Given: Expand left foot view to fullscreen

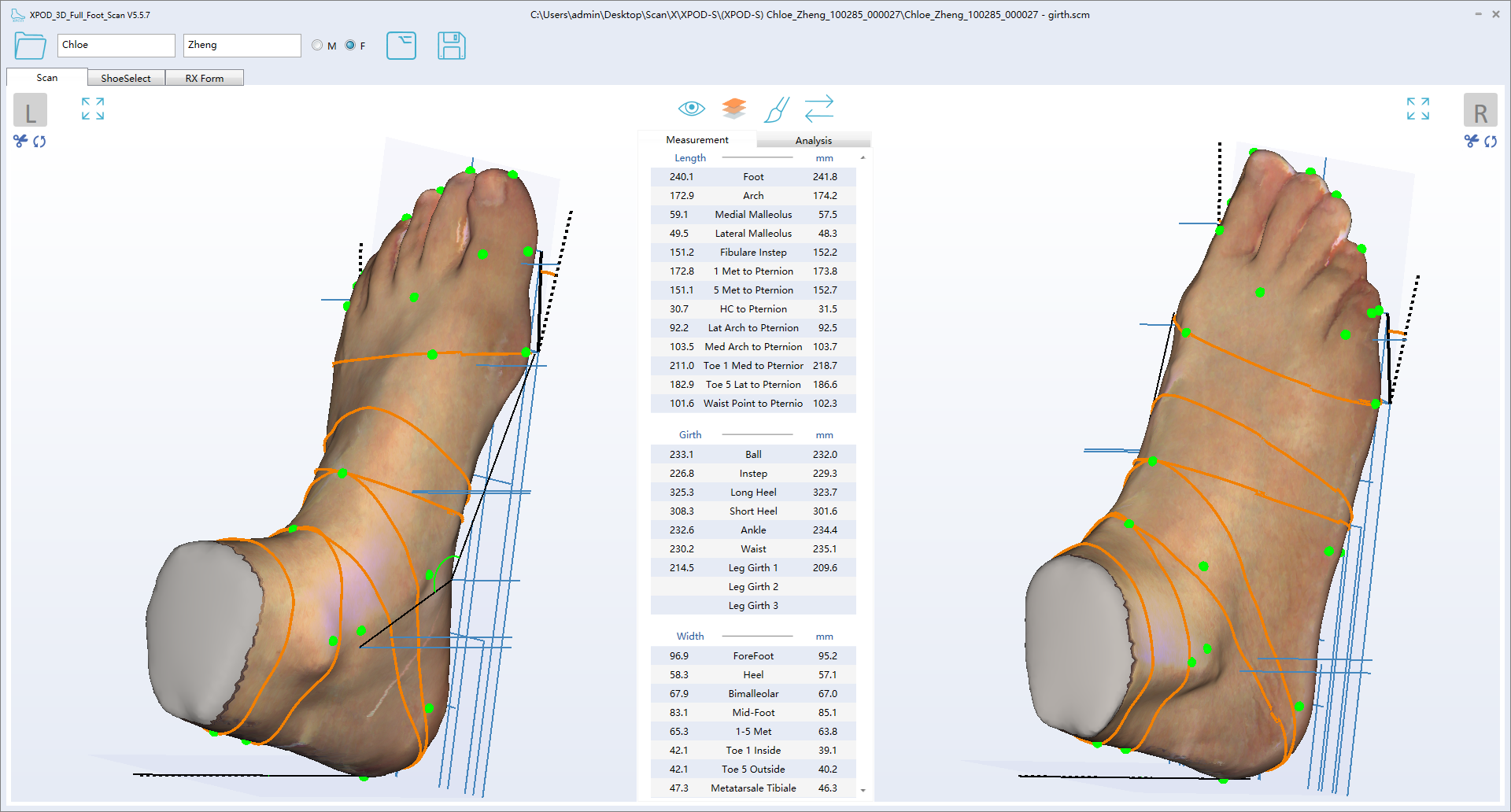Looking at the screenshot, I should pyautogui.click(x=93, y=109).
